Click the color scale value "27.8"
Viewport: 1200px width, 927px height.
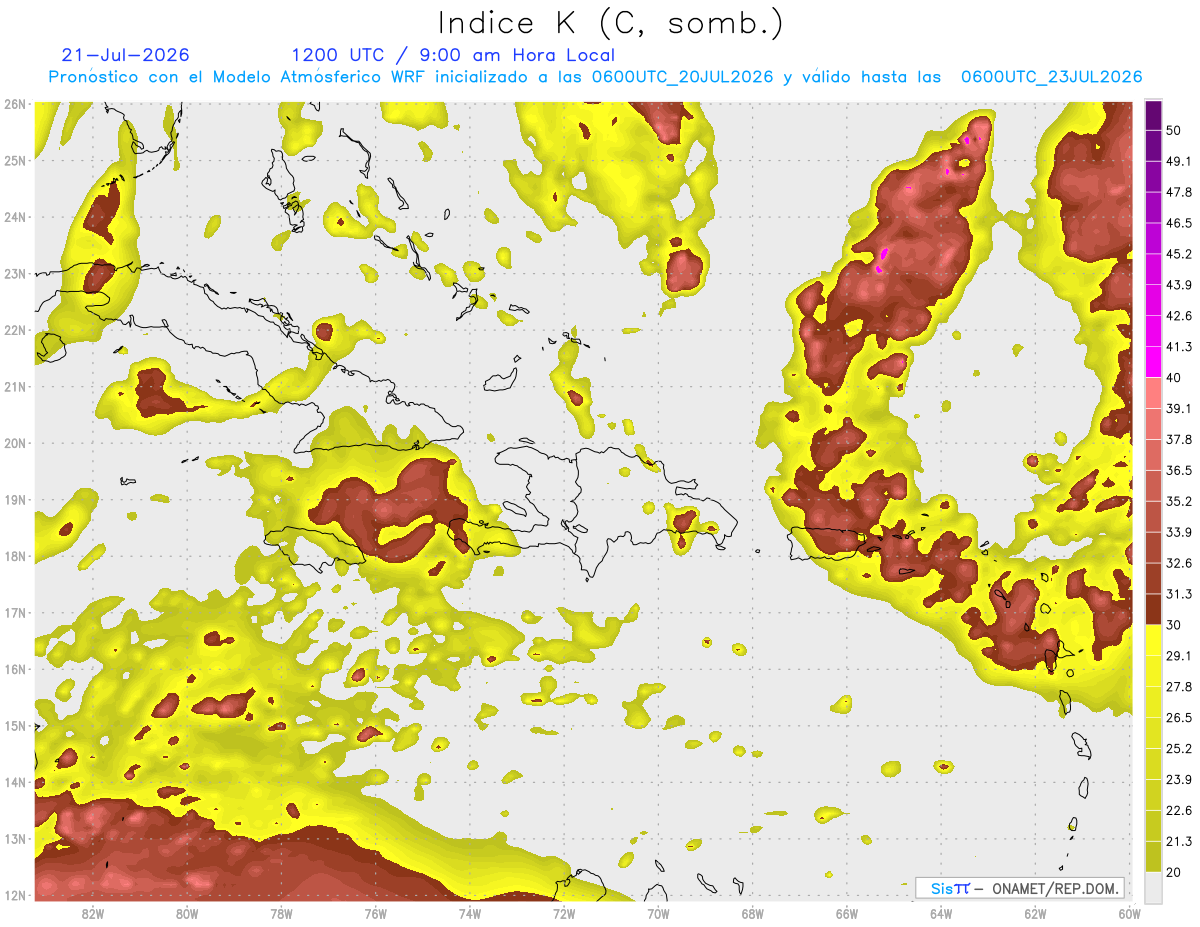click(x=1179, y=686)
